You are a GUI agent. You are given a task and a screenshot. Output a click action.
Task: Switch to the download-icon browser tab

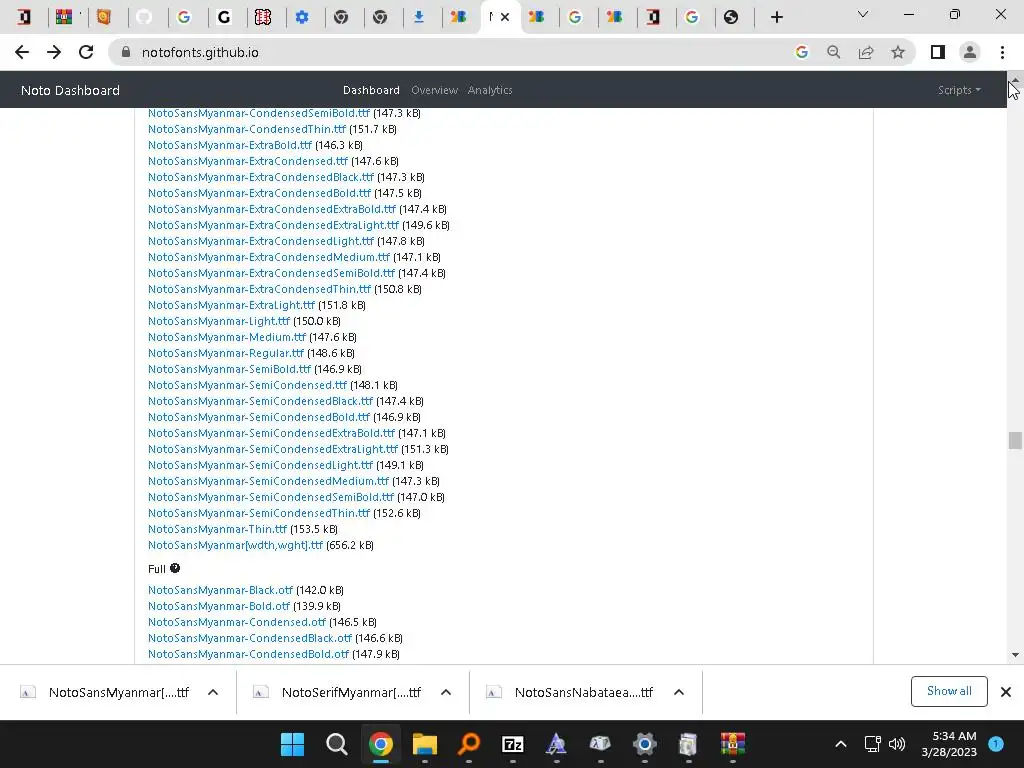click(x=419, y=17)
